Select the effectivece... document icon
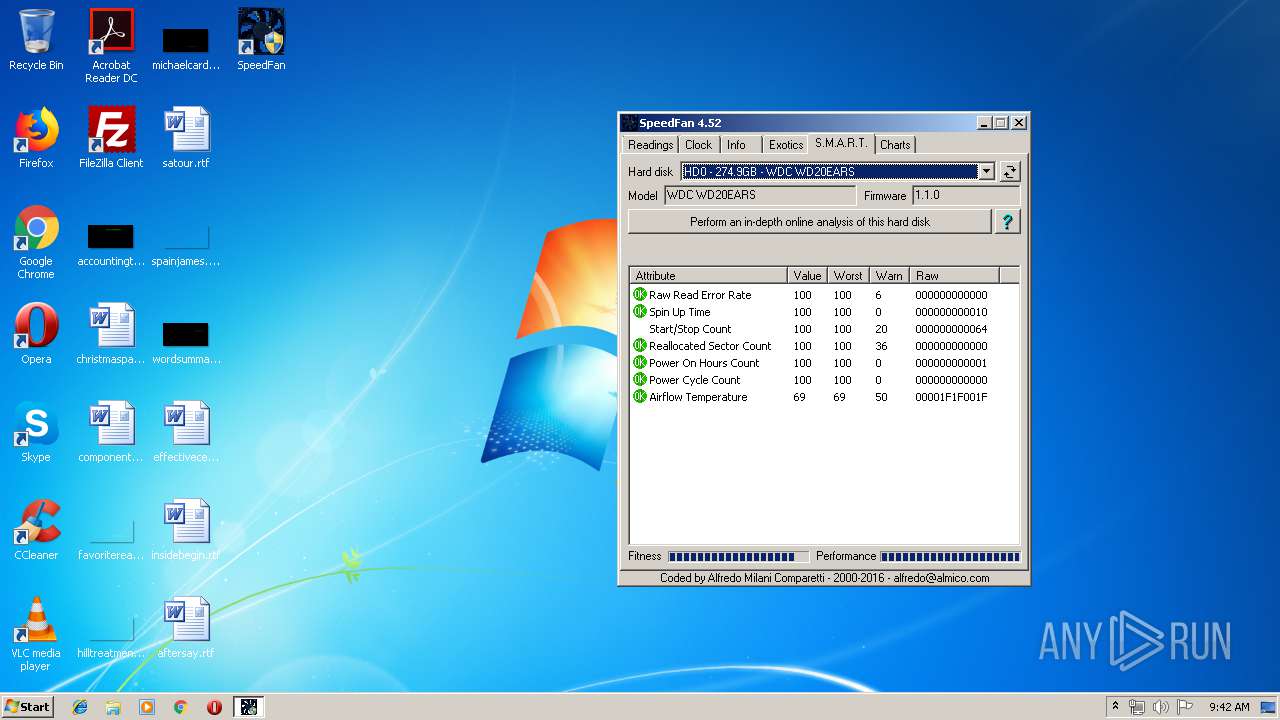 tap(186, 432)
